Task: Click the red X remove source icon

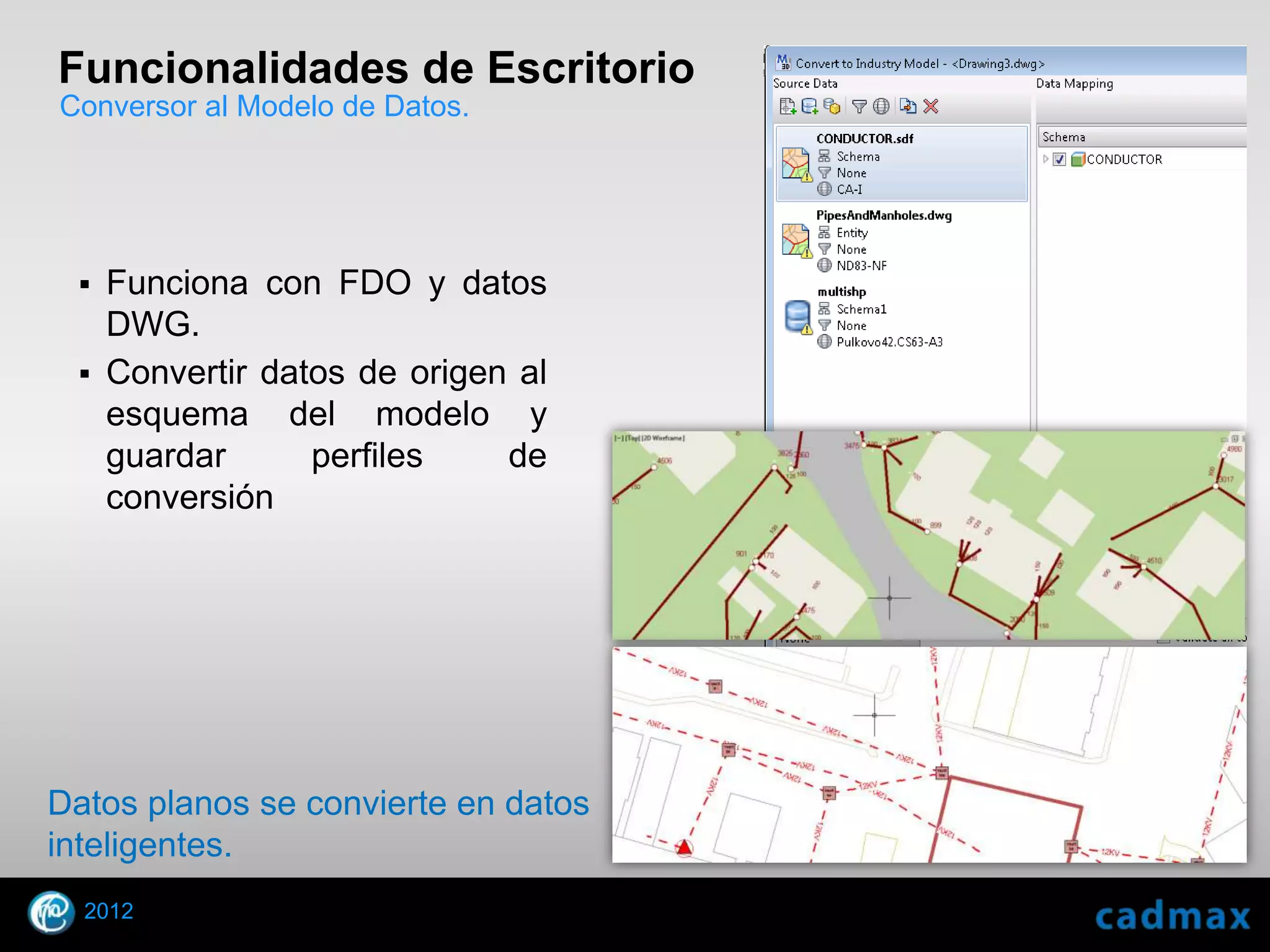Action: pyautogui.click(x=931, y=107)
